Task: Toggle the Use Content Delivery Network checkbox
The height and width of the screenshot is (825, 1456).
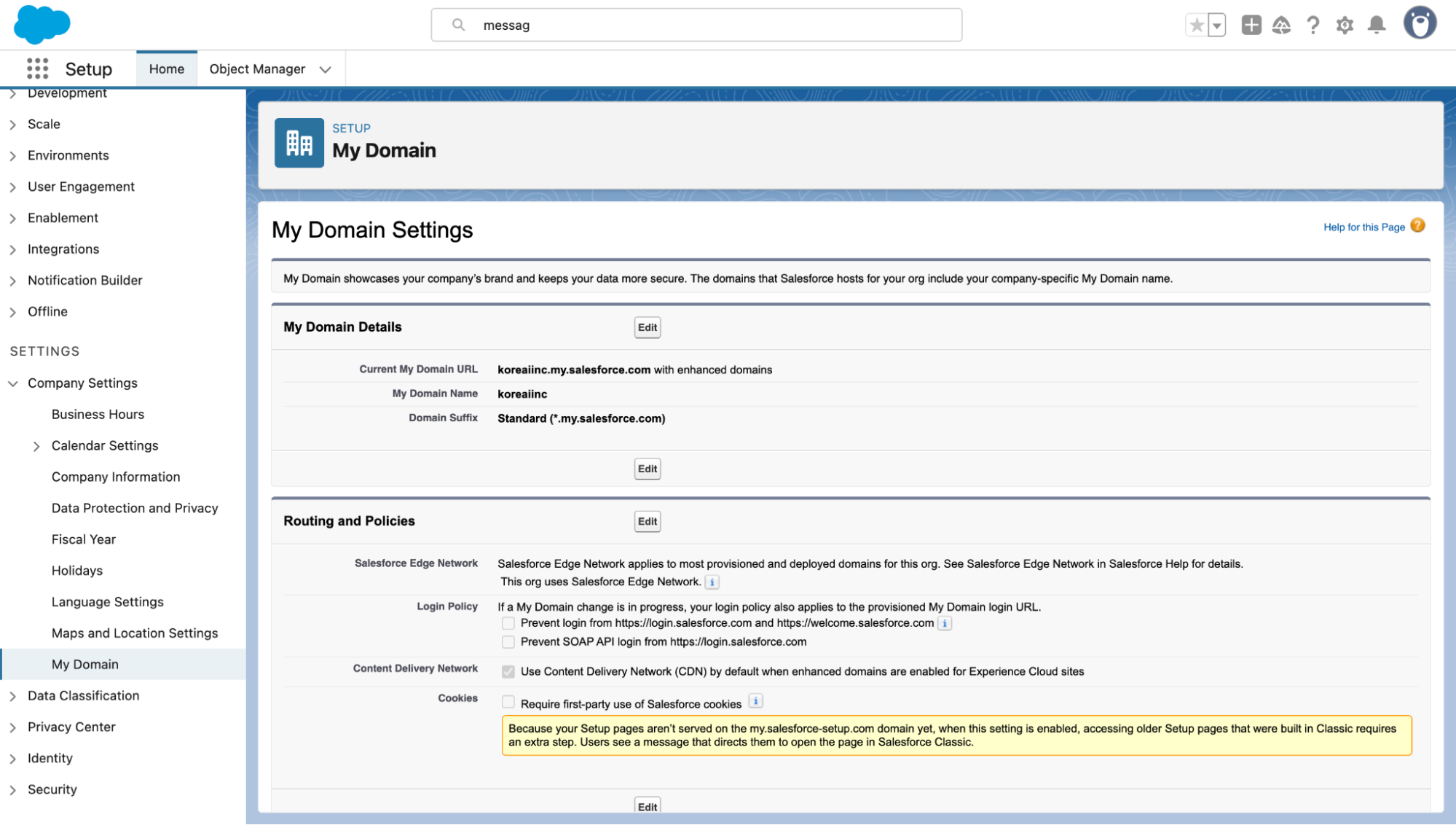Action: [508, 672]
